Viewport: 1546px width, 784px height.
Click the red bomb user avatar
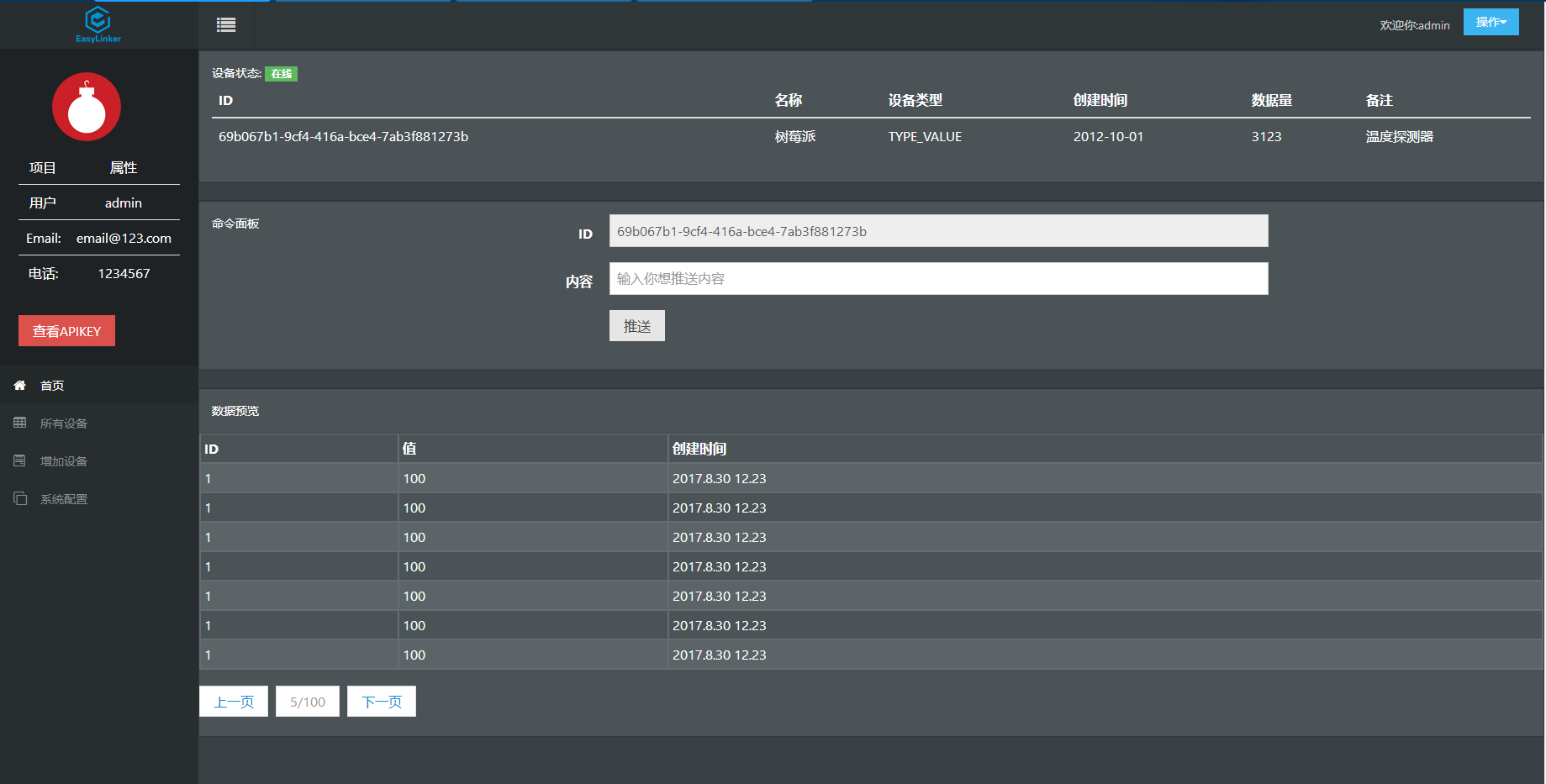click(x=87, y=107)
